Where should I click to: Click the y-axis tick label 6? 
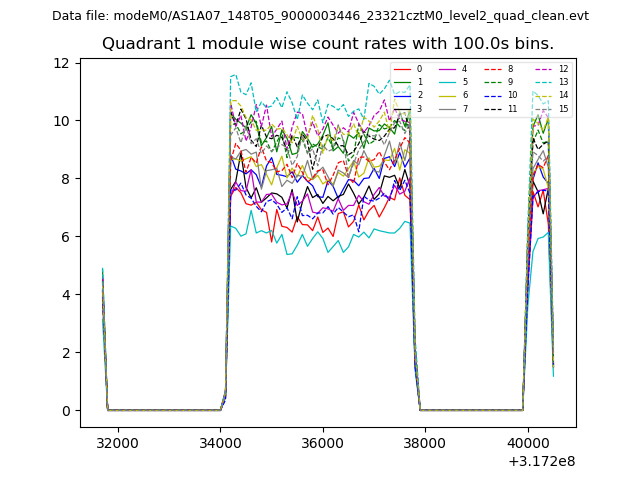click(x=65, y=237)
